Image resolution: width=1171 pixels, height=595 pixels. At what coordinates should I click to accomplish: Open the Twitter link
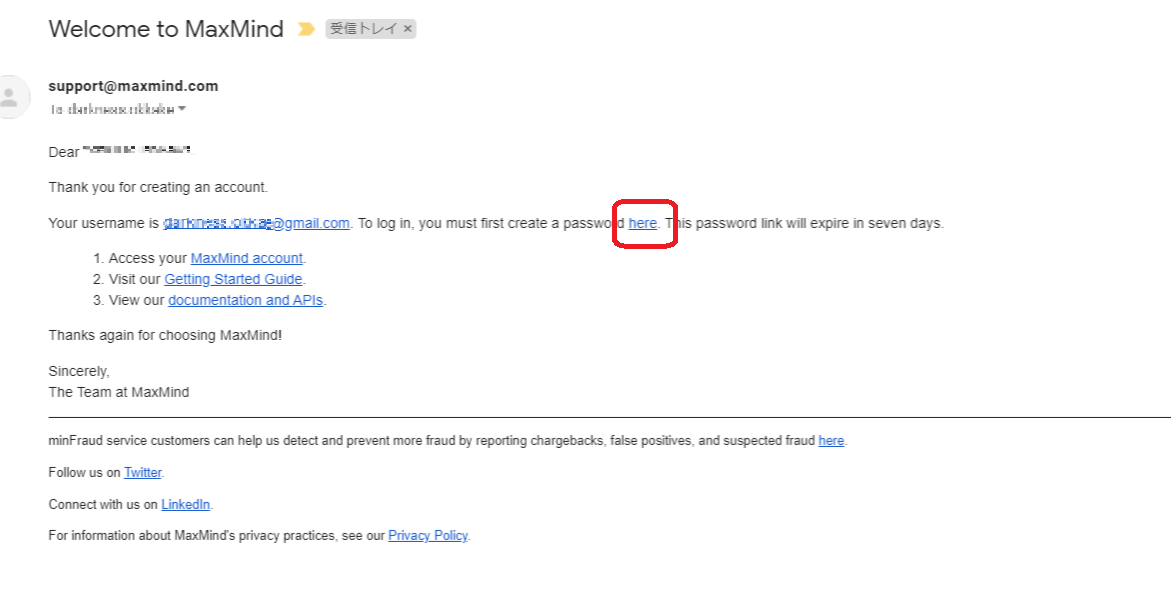coord(143,473)
